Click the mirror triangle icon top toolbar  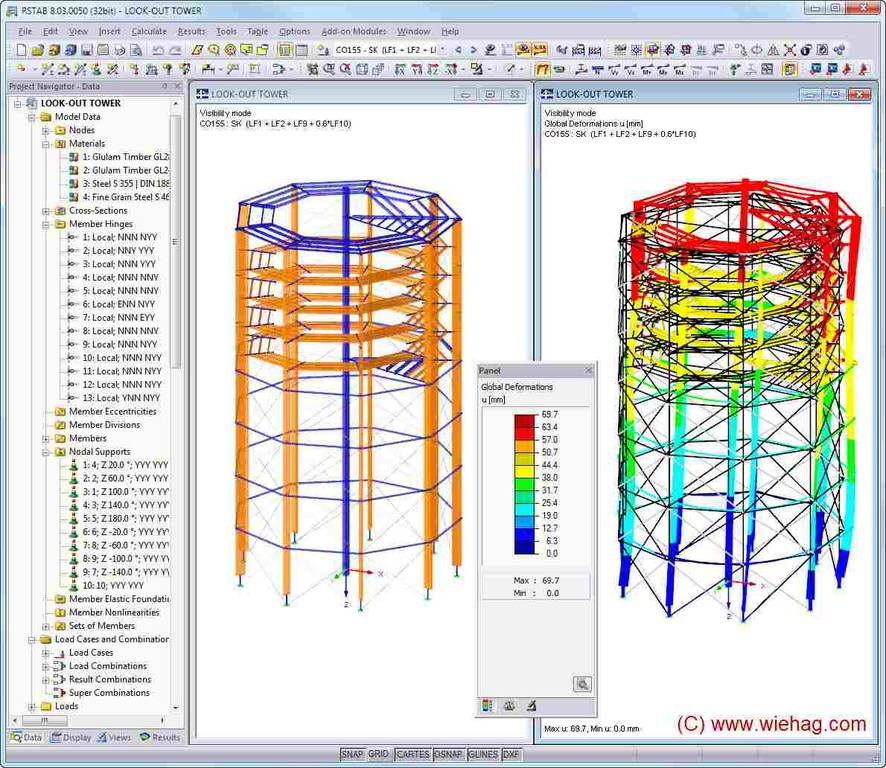tap(773, 50)
